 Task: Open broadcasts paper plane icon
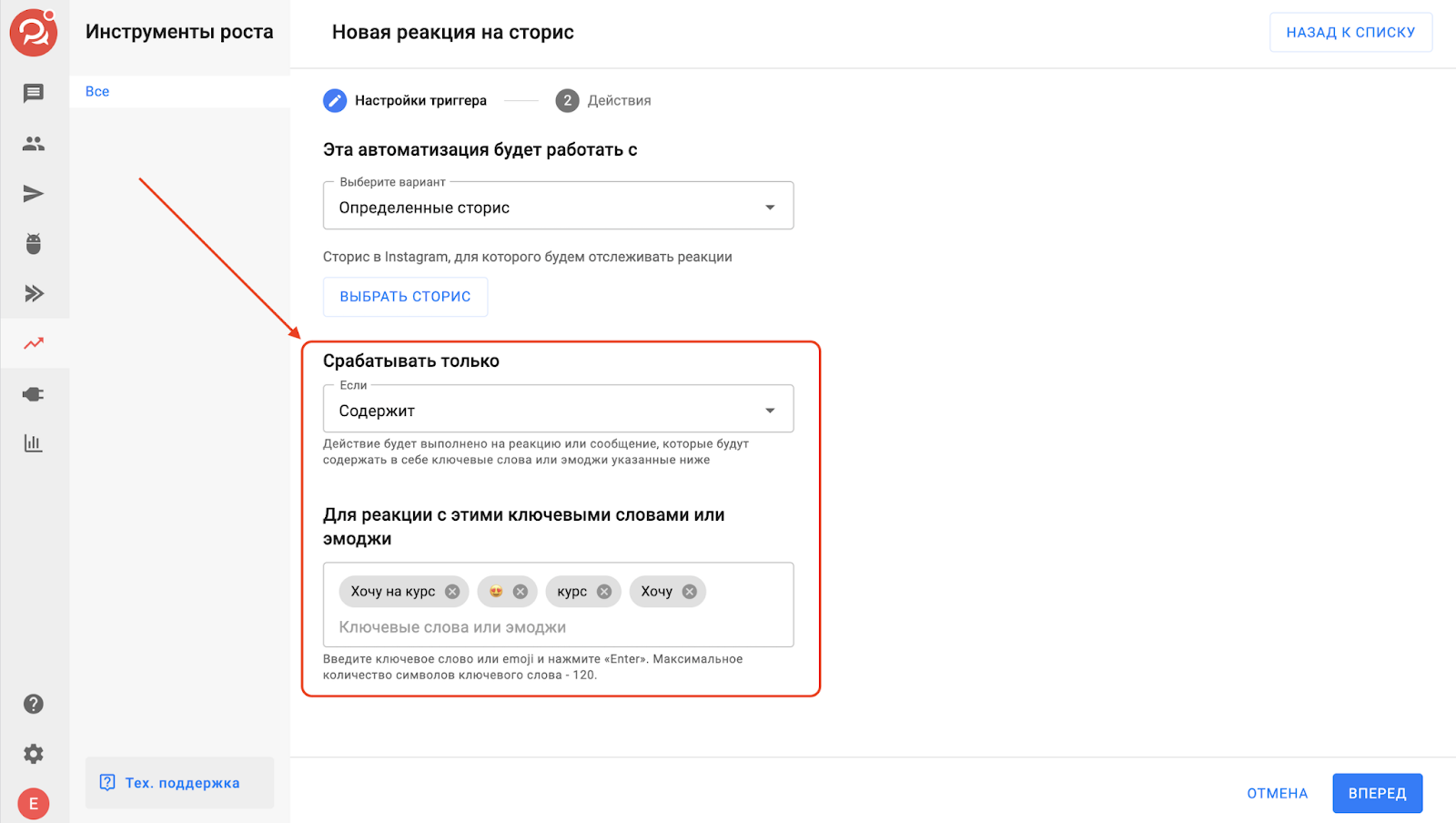34,193
